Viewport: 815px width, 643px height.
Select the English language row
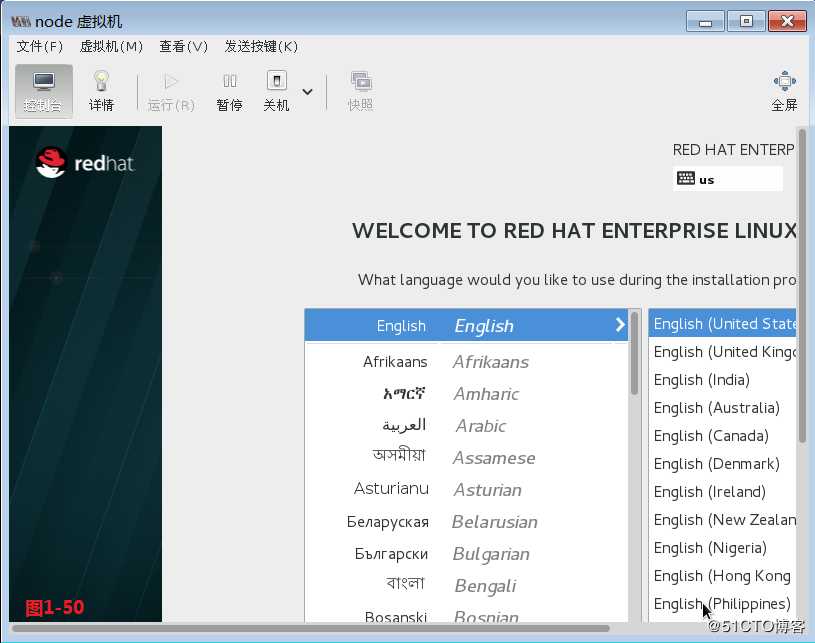click(x=466, y=325)
